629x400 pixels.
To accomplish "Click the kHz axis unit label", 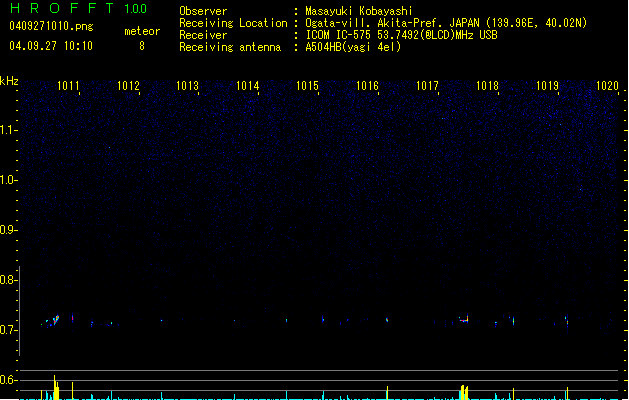I will (x=9, y=81).
